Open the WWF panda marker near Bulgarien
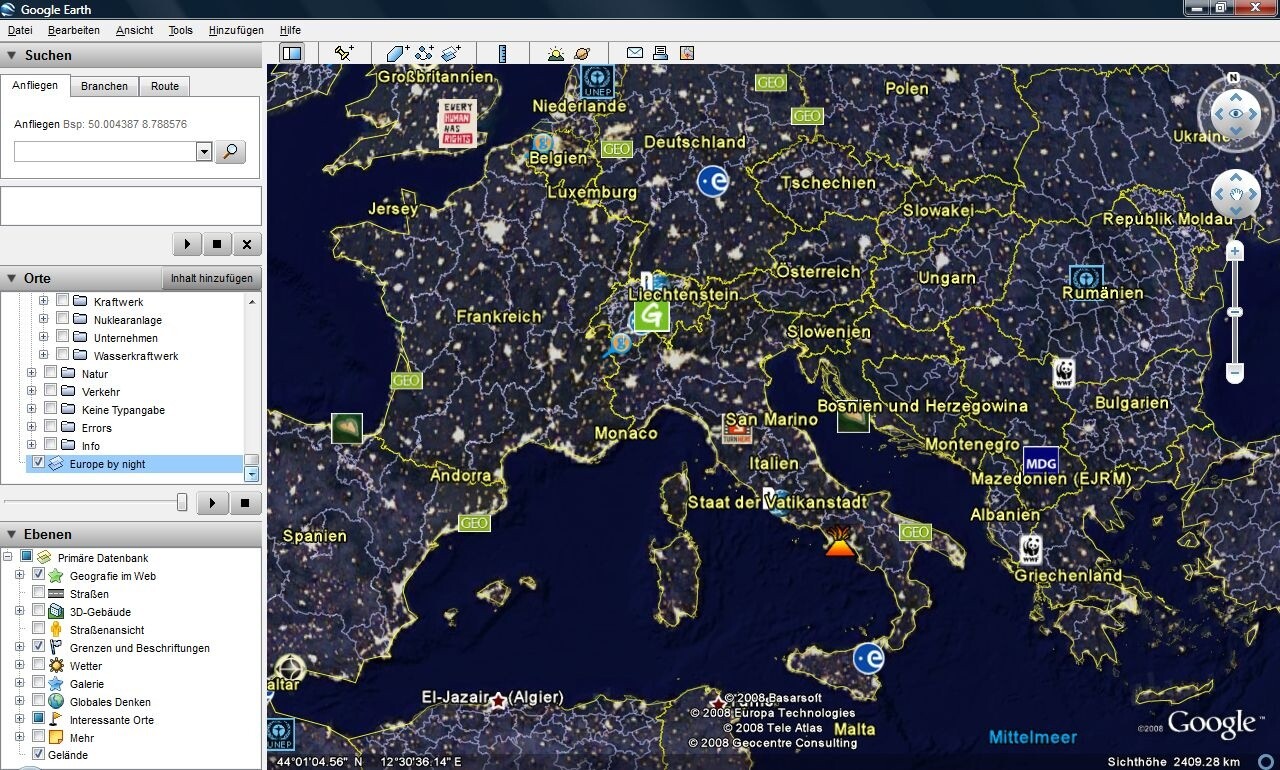Viewport: 1280px width, 770px height. [x=1064, y=373]
